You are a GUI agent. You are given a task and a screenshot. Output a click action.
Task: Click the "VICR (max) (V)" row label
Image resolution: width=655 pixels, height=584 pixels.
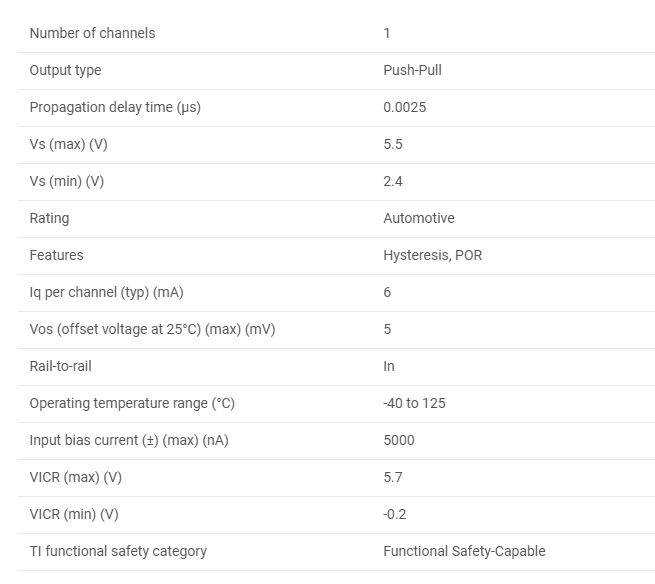click(x=75, y=477)
